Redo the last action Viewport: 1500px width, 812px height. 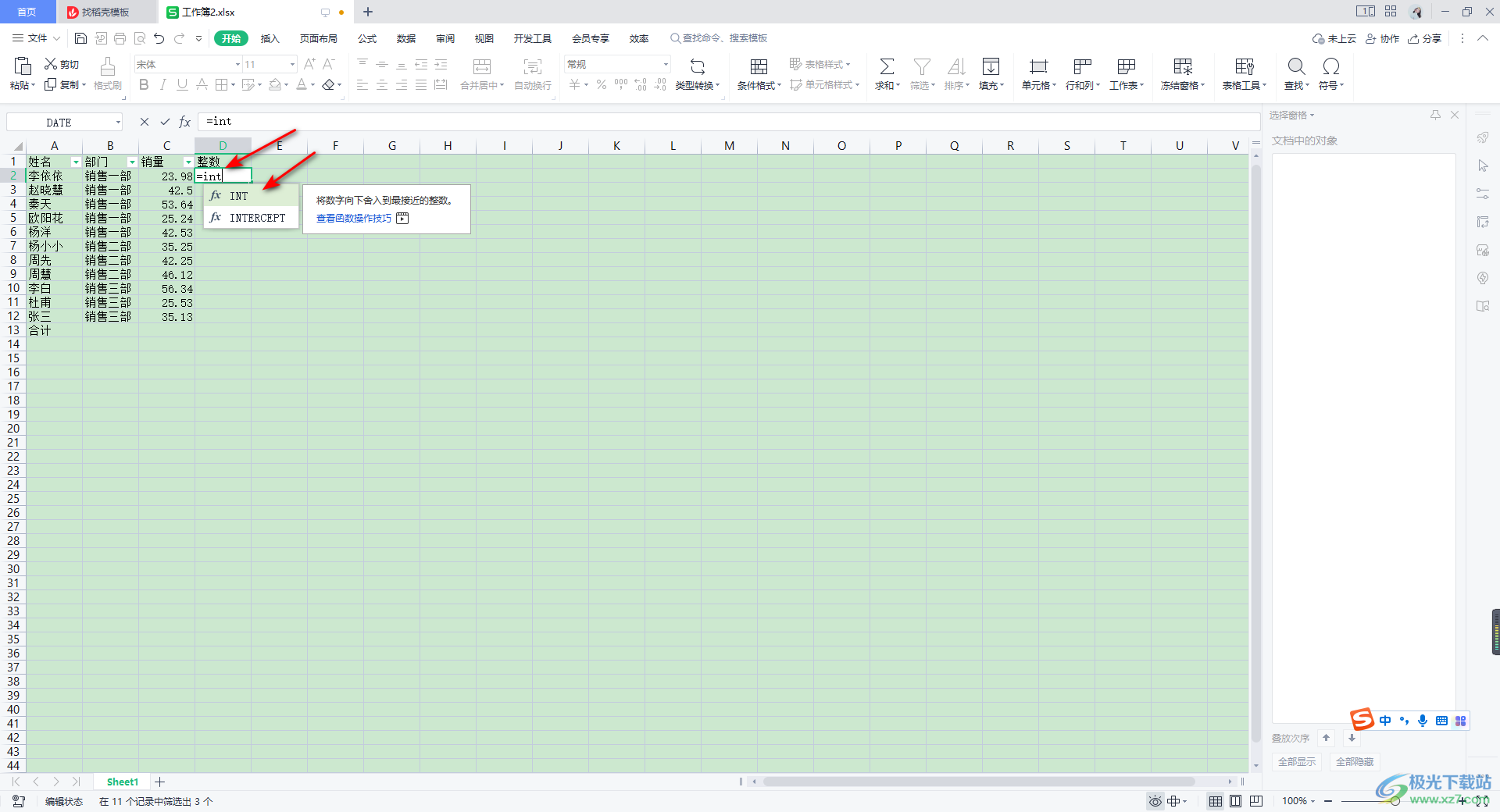(180, 38)
